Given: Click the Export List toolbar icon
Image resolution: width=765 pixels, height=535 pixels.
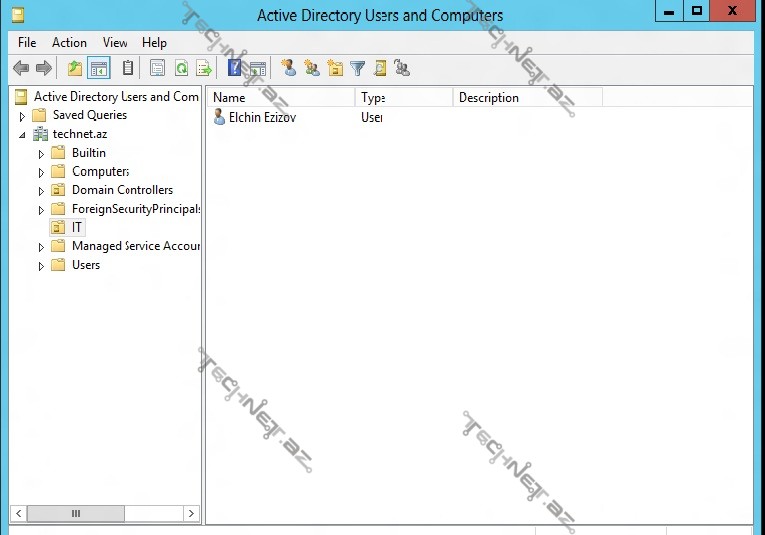Looking at the screenshot, I should pos(204,68).
